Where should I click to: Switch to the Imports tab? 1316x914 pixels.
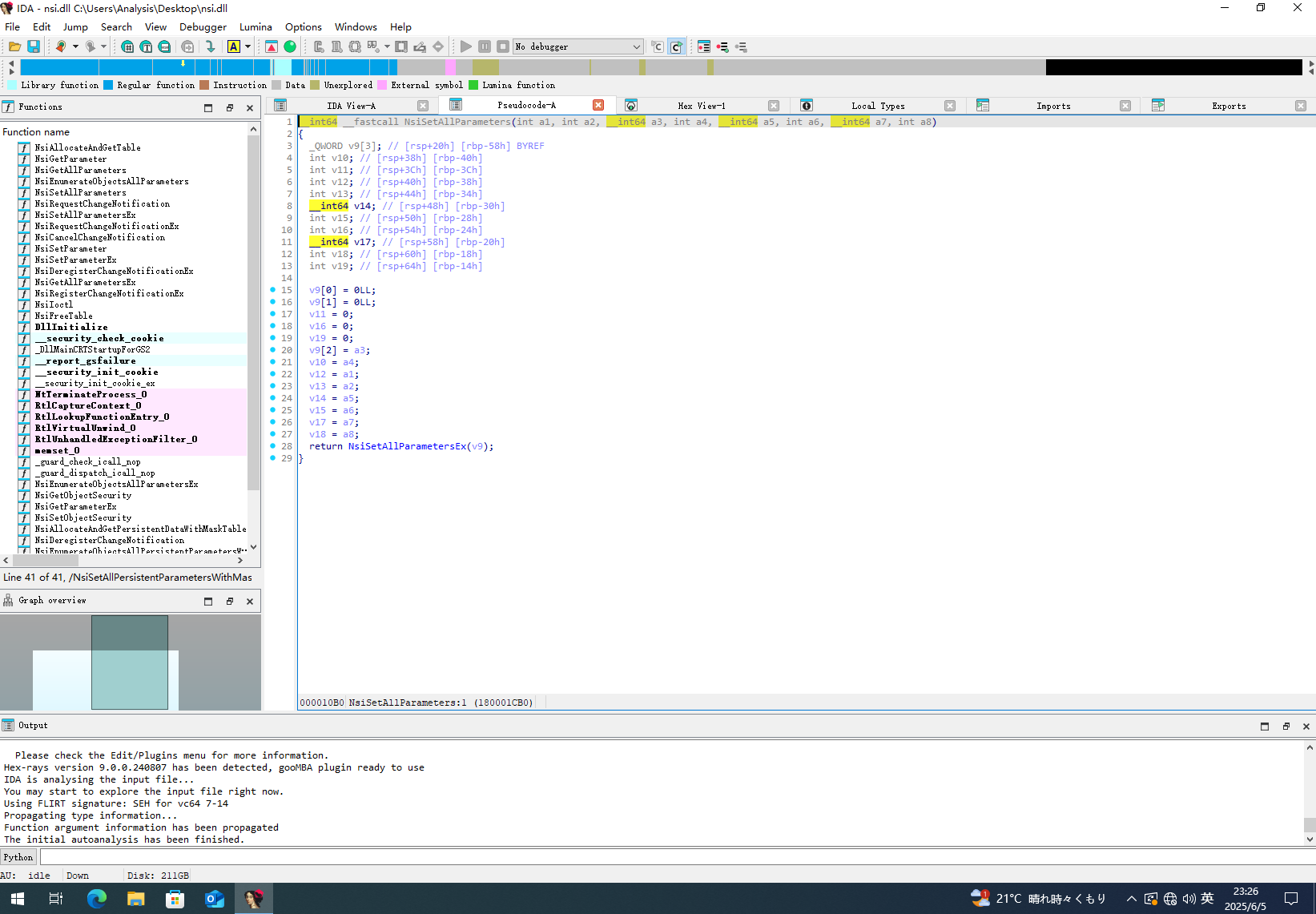point(1053,106)
